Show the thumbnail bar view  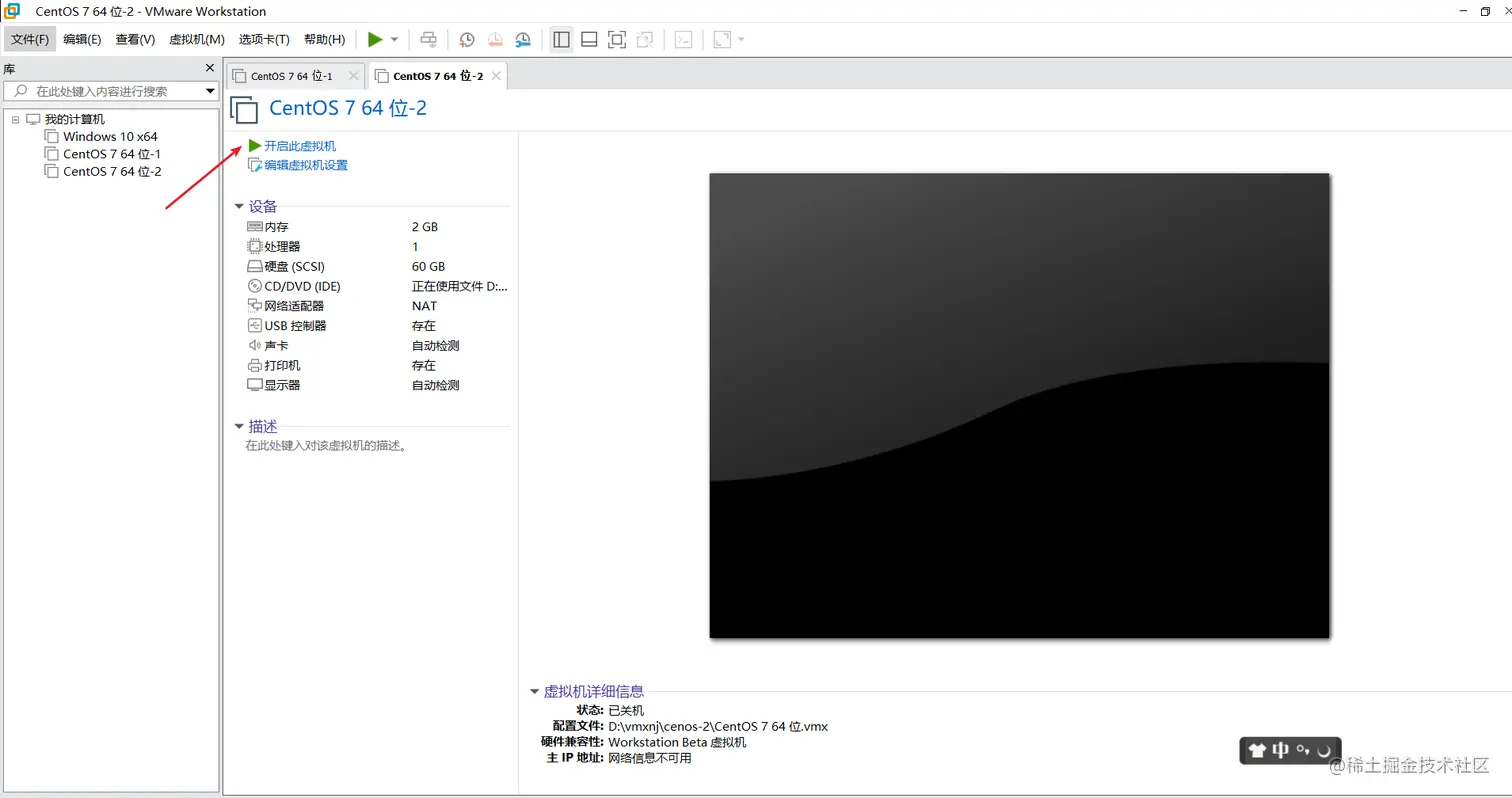point(589,39)
